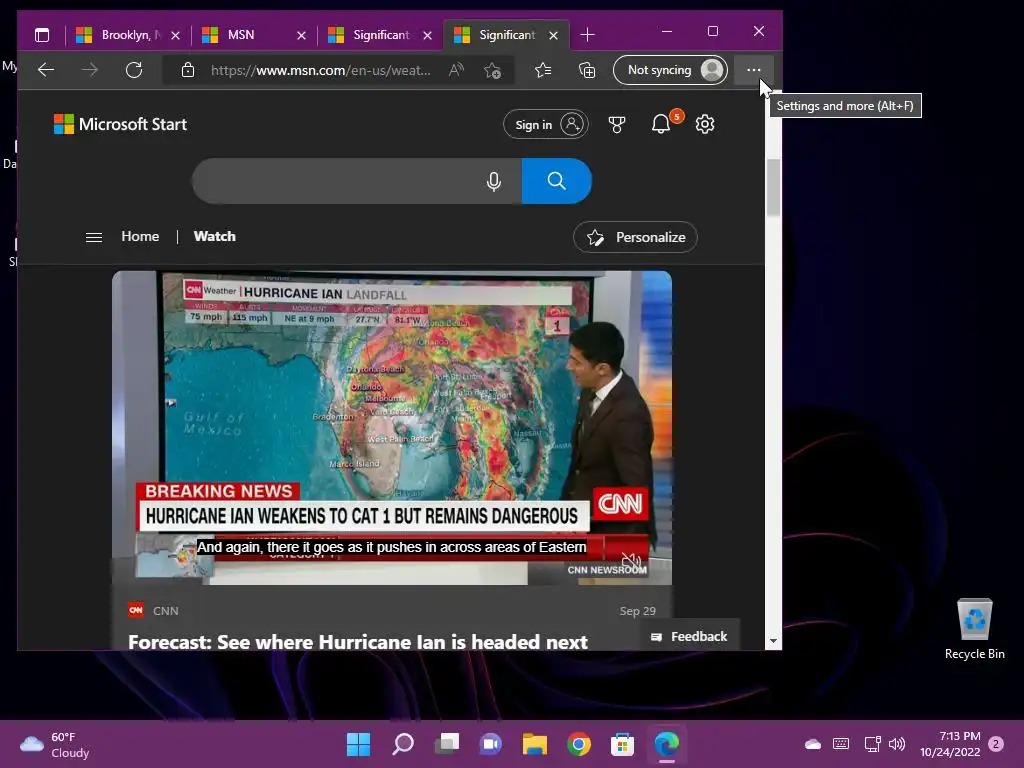Play the Hurricane Ian CNN video

(x=392, y=428)
